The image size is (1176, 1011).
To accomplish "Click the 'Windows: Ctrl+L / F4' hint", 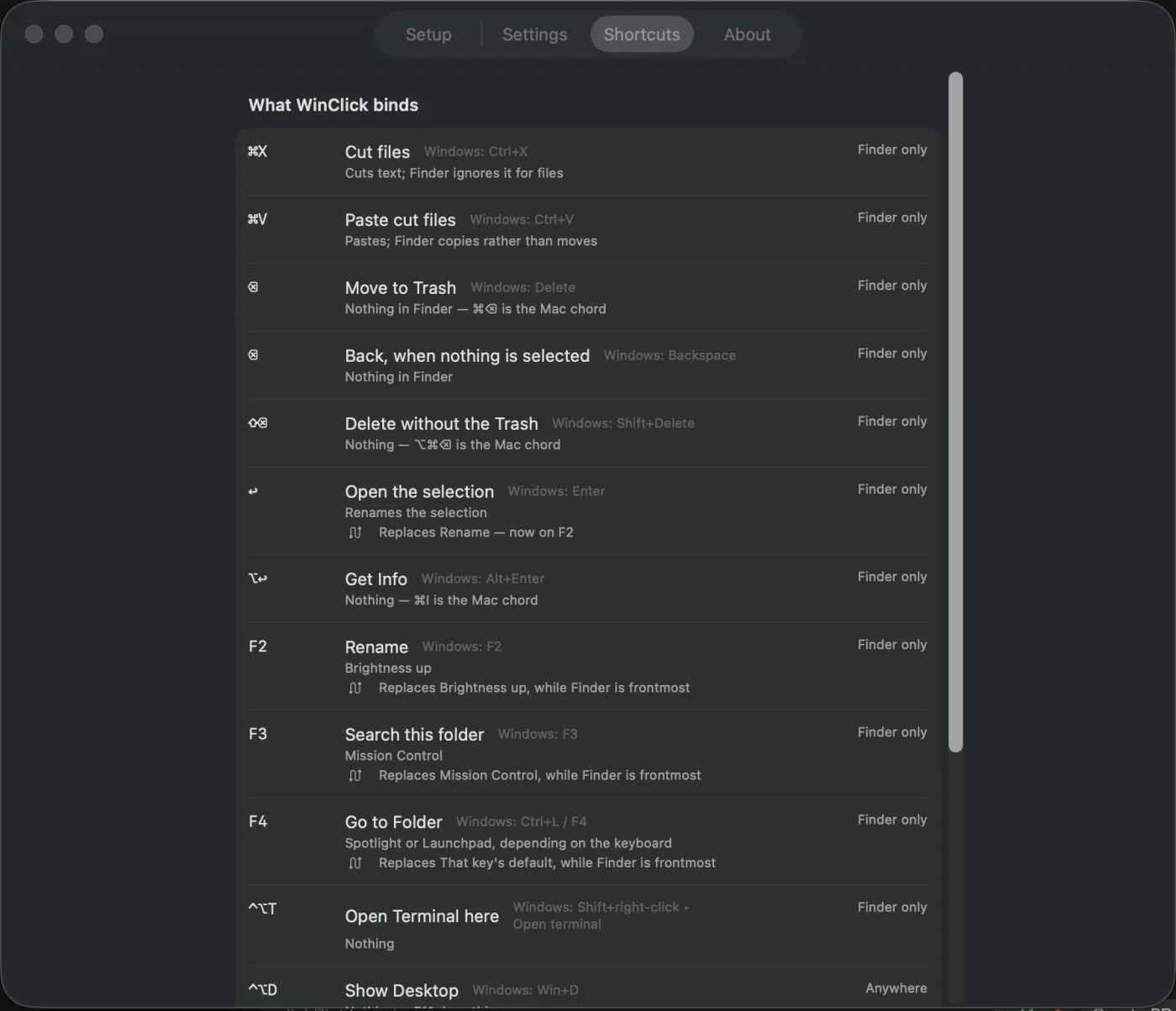I will coord(521,822).
